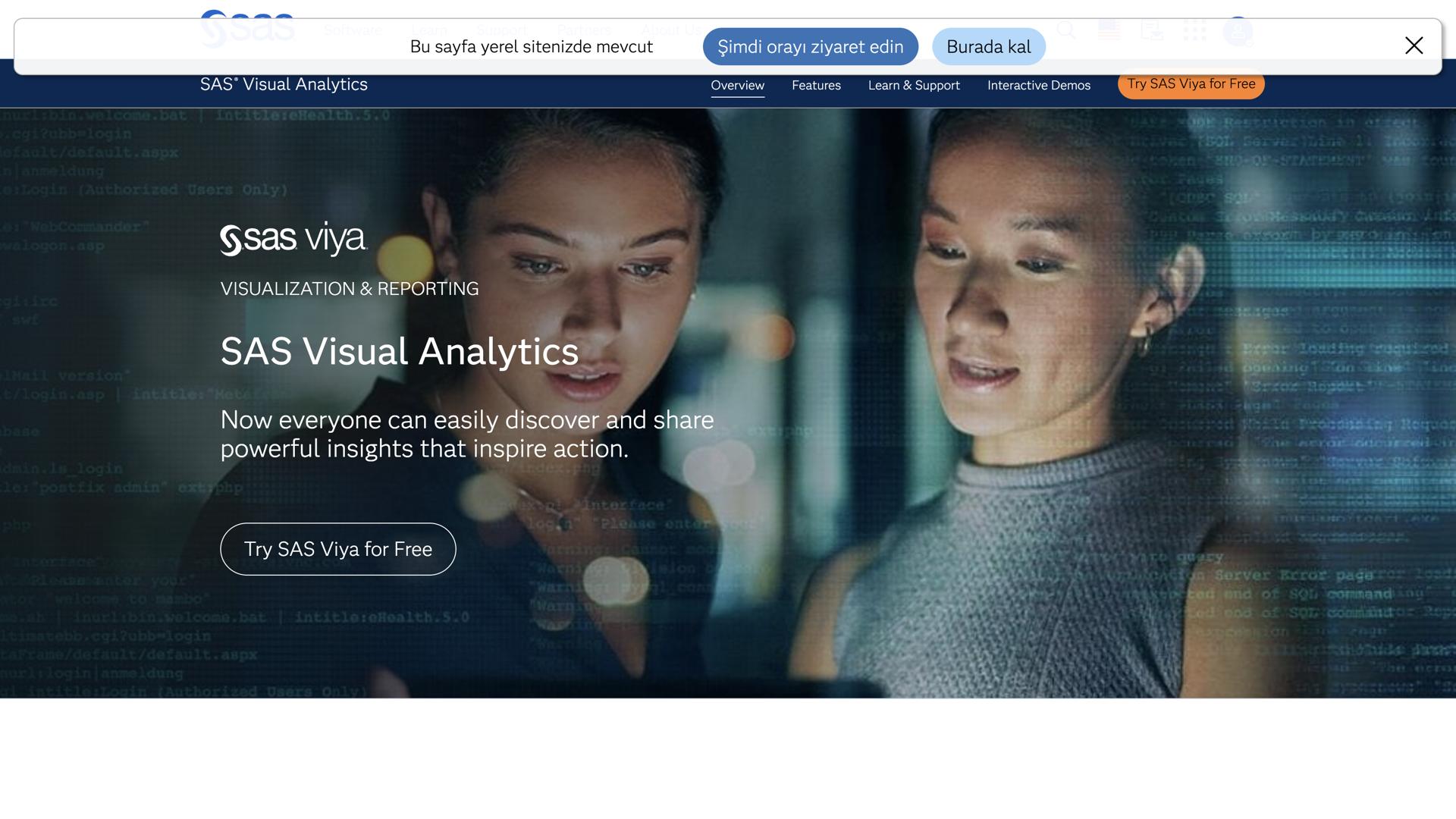Viewport: 1456px width, 819px height.
Task: View the Interactive Demos section
Action: point(1039,85)
